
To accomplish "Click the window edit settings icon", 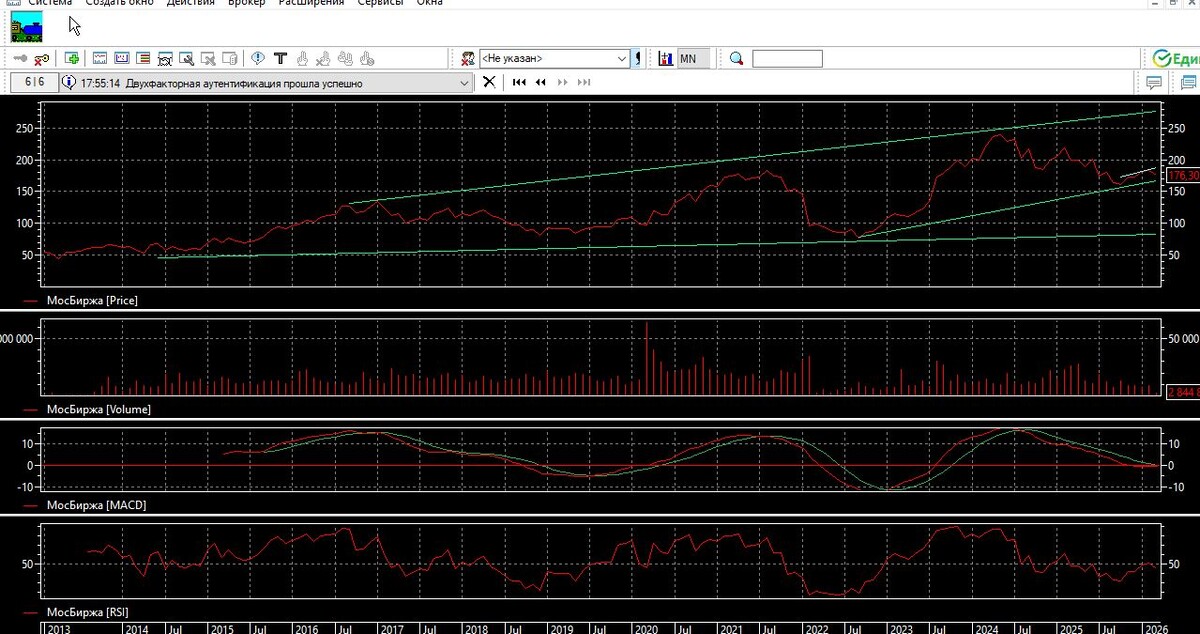I will pos(187,59).
